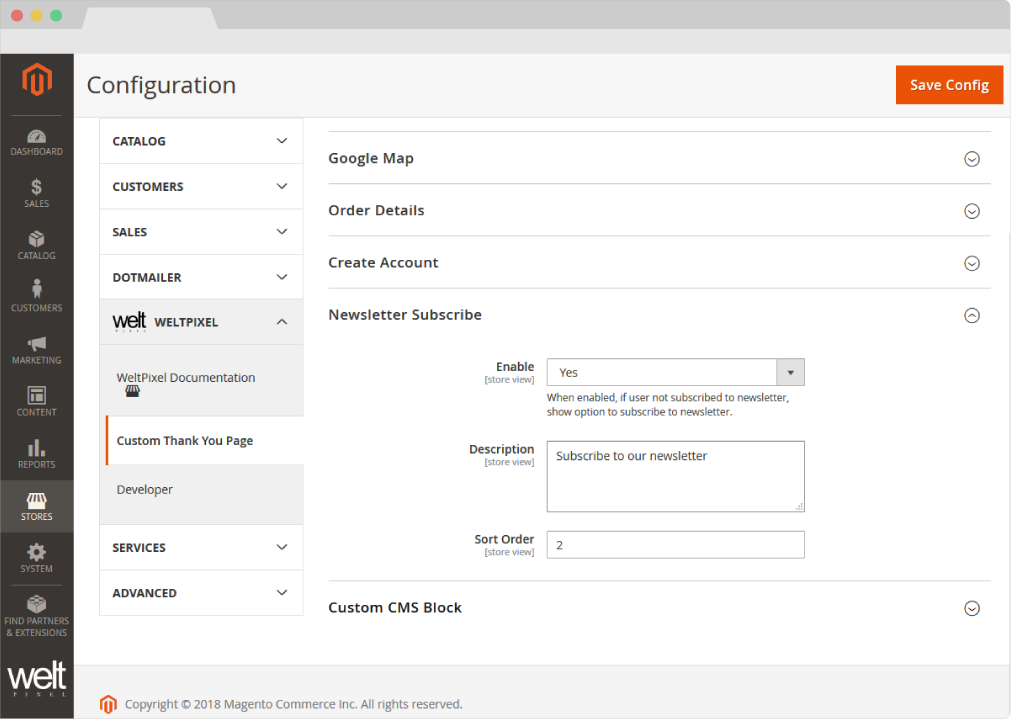The image size is (1015, 719).
Task: Click the Configuration page title
Action: [x=161, y=85]
